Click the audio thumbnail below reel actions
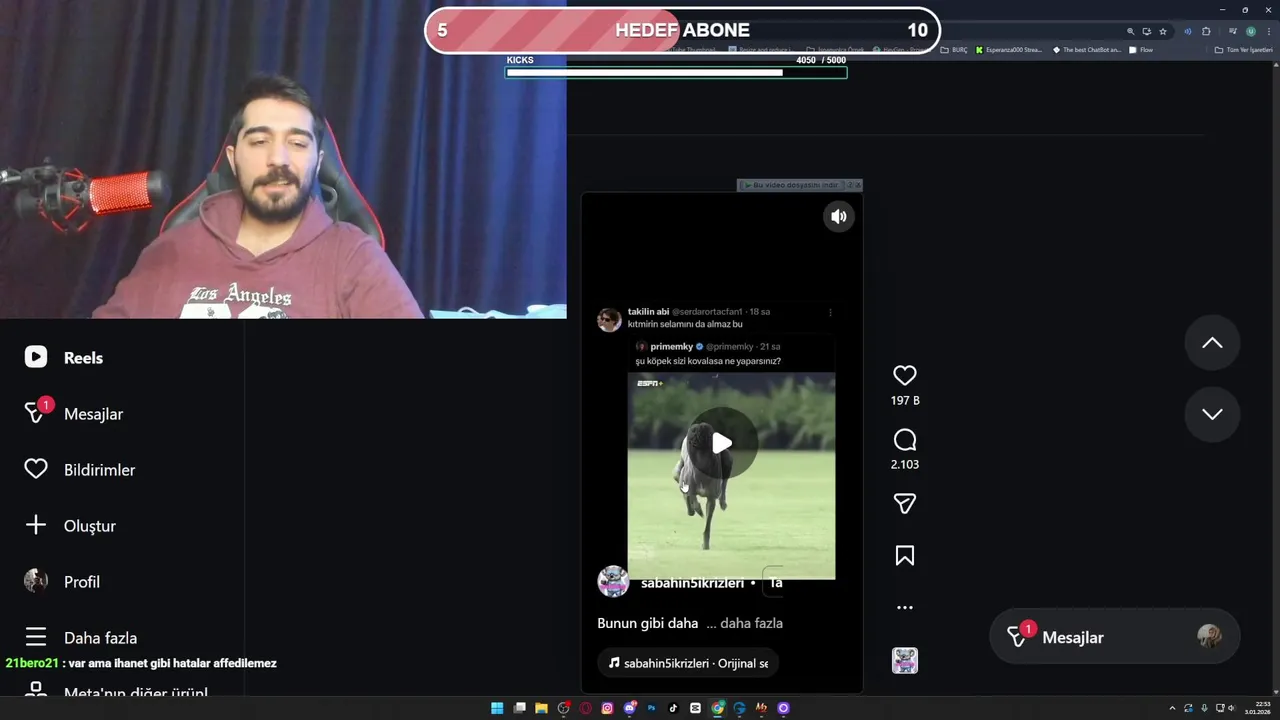The width and height of the screenshot is (1280, 720). [x=905, y=661]
